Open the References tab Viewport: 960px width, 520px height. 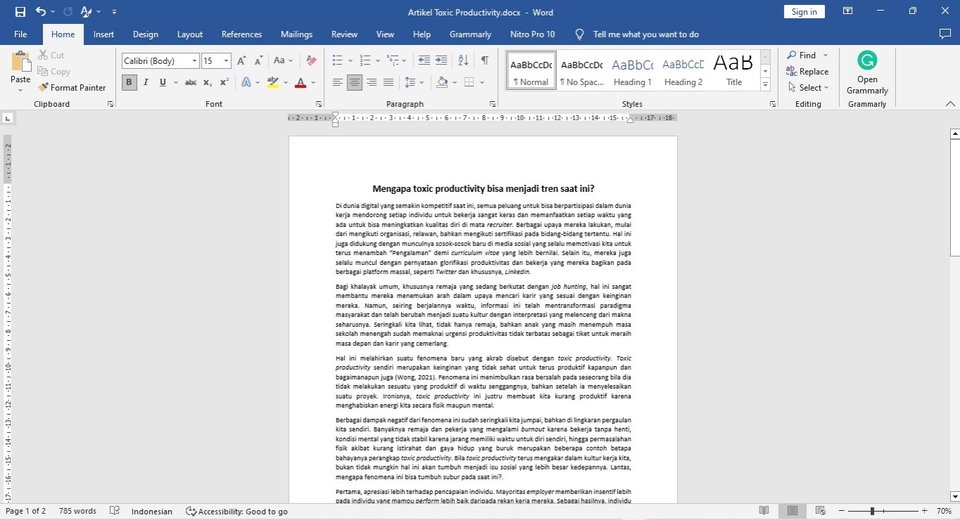pyautogui.click(x=241, y=34)
